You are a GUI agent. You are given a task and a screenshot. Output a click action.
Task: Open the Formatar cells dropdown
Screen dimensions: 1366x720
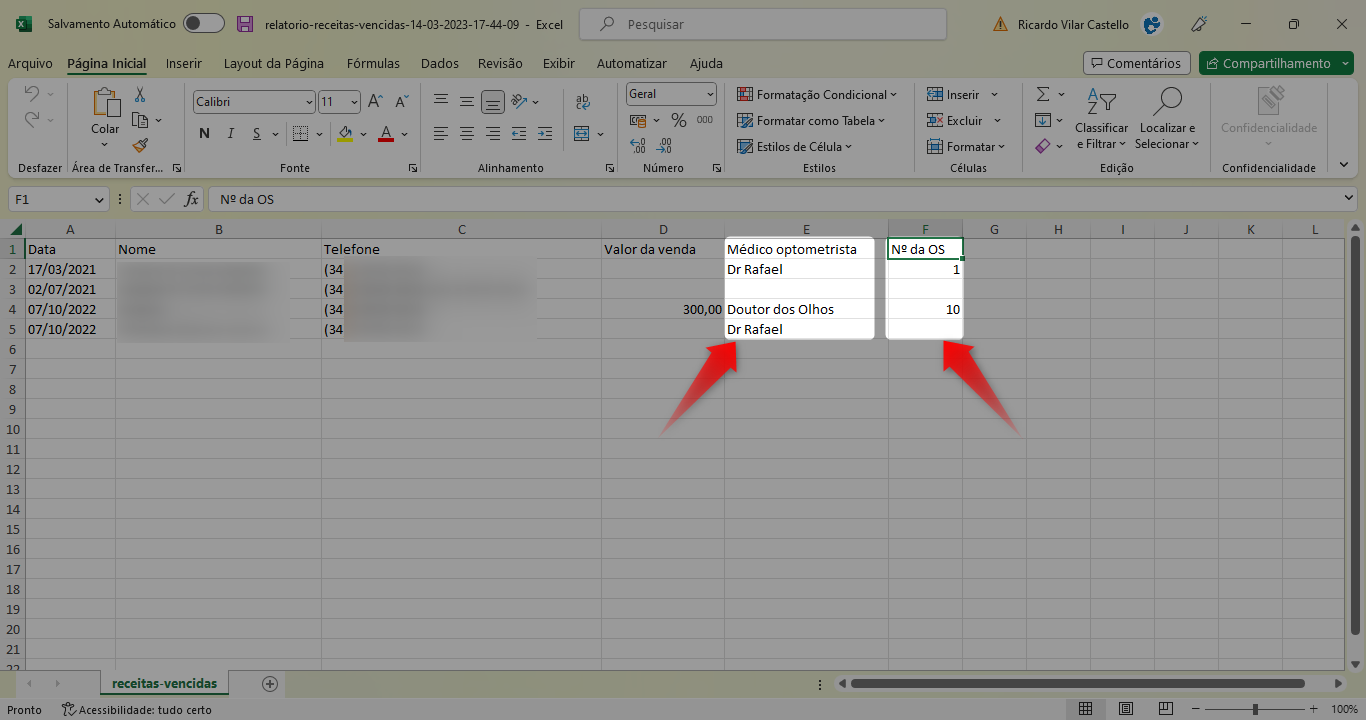tap(965, 147)
